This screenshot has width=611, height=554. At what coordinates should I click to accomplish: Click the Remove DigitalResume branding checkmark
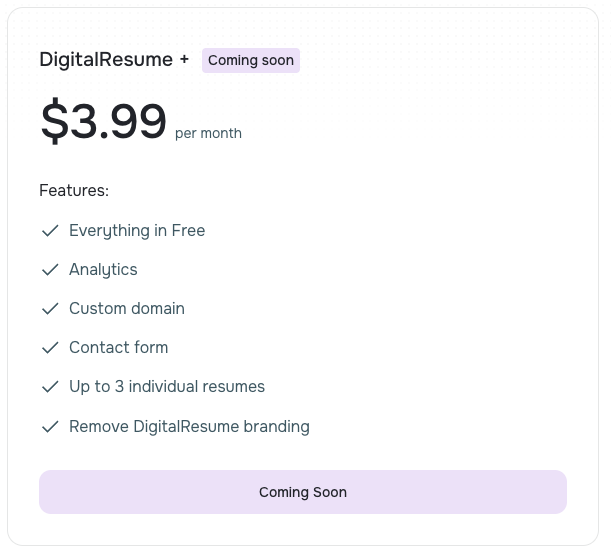point(50,427)
